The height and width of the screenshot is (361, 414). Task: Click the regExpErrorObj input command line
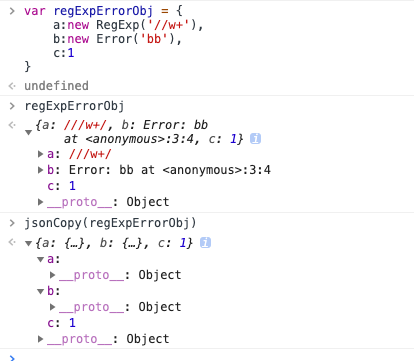click(74, 106)
